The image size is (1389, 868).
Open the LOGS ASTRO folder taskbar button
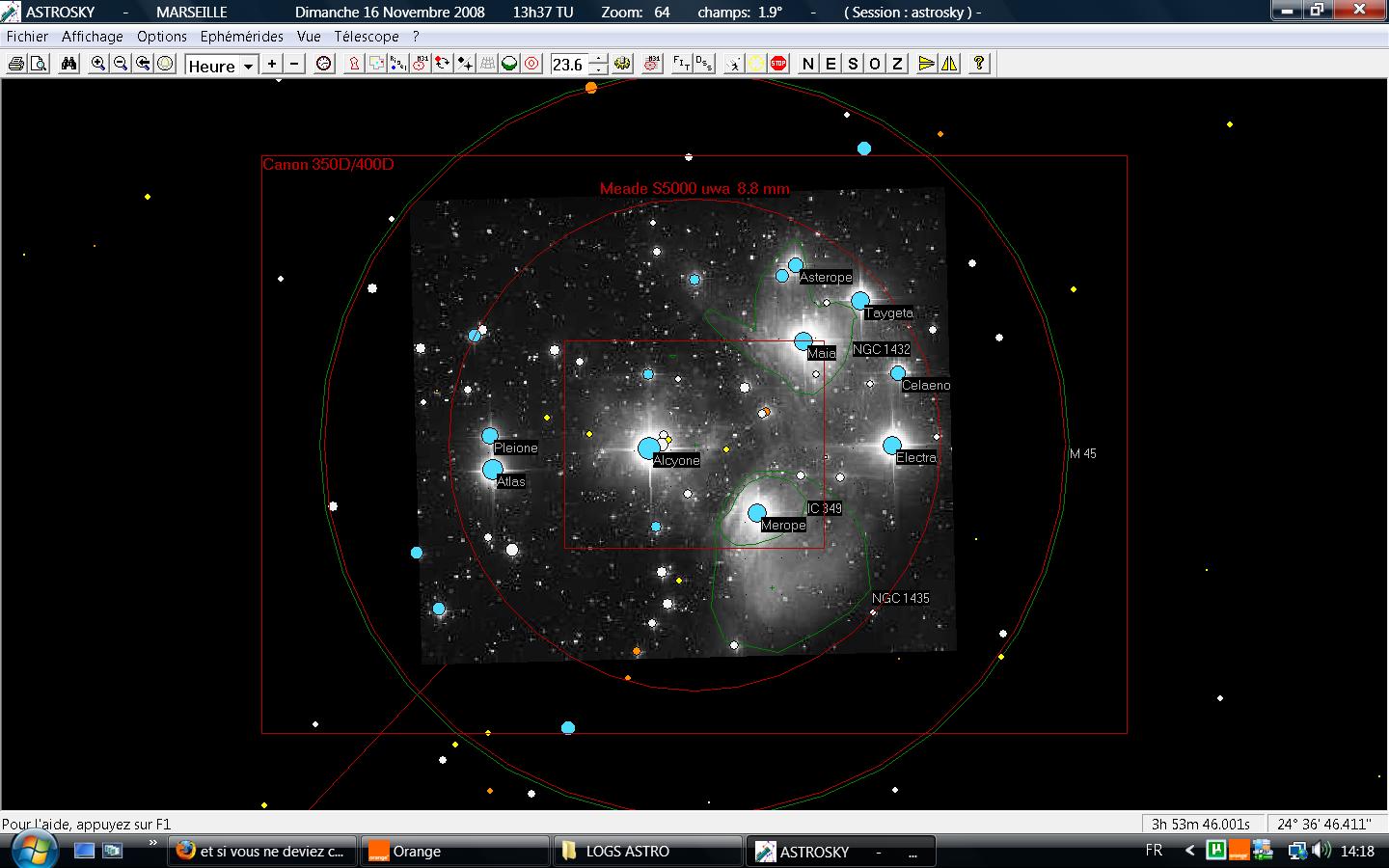click(x=648, y=852)
